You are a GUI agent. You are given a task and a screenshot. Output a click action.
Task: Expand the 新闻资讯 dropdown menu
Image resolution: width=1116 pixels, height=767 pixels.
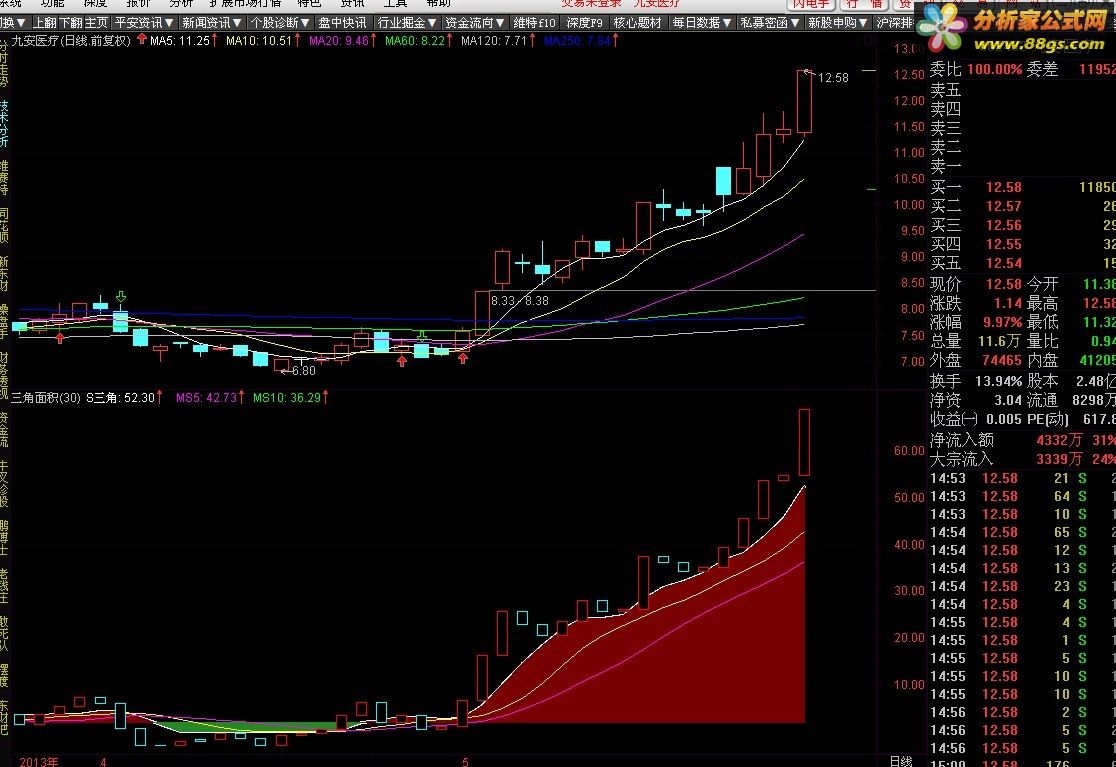[211, 23]
